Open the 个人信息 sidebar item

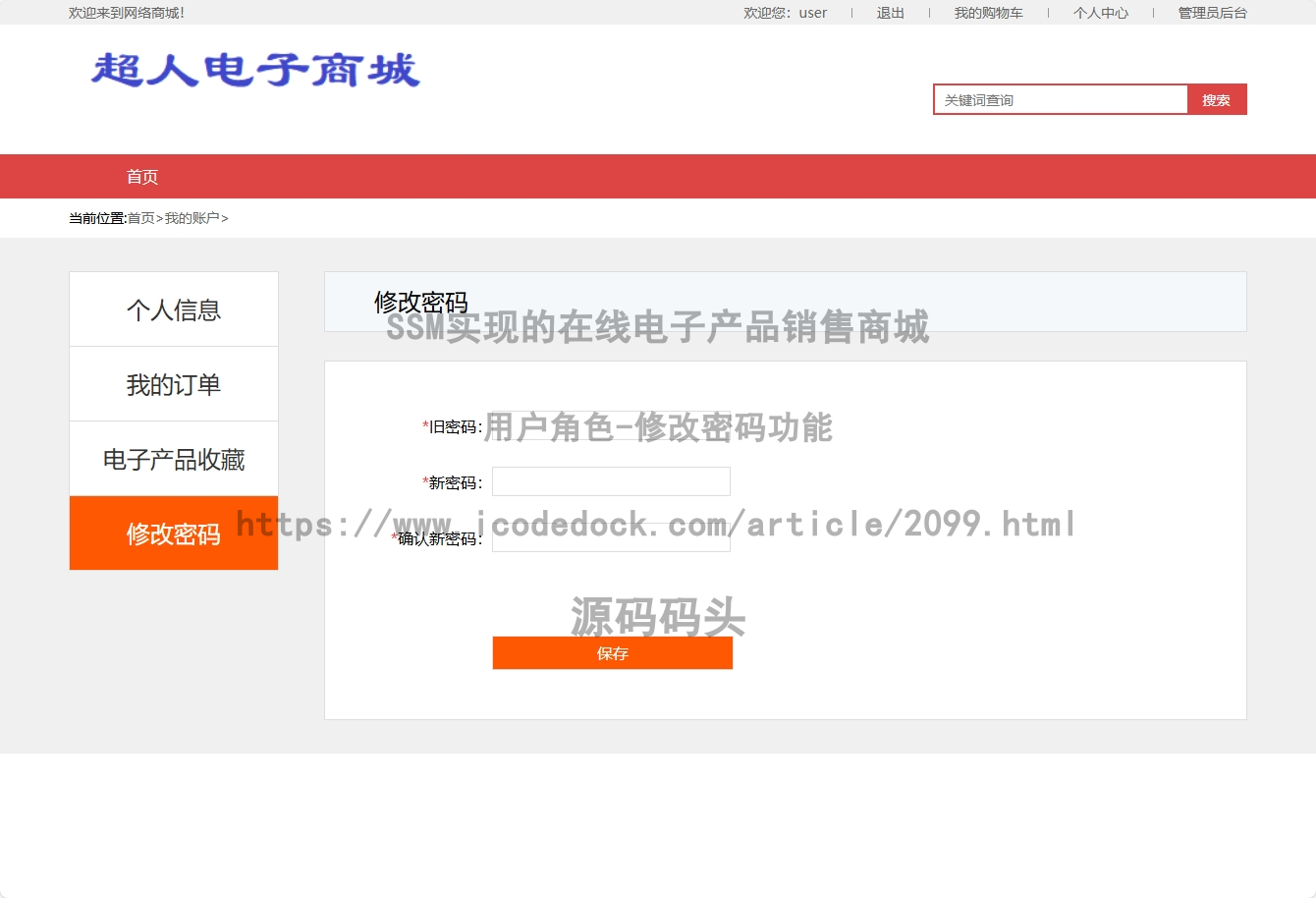(174, 309)
